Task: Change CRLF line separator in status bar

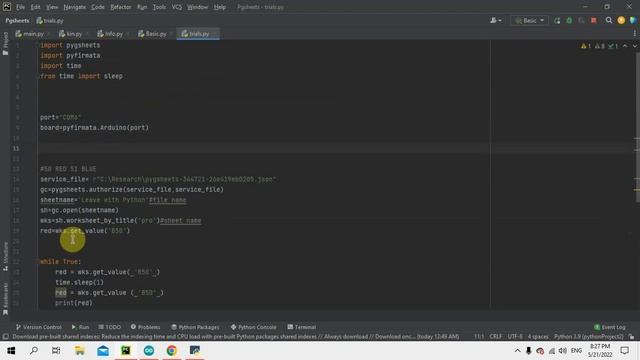Action: pos(496,337)
